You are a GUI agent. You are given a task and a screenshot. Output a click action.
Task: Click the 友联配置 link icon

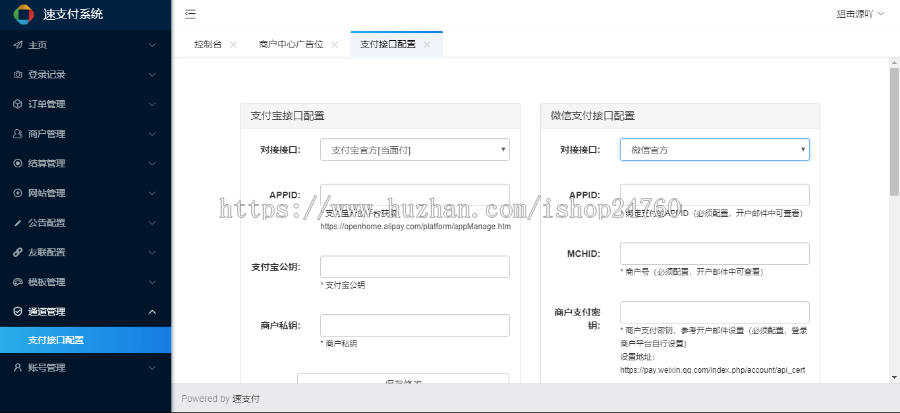pos(18,252)
